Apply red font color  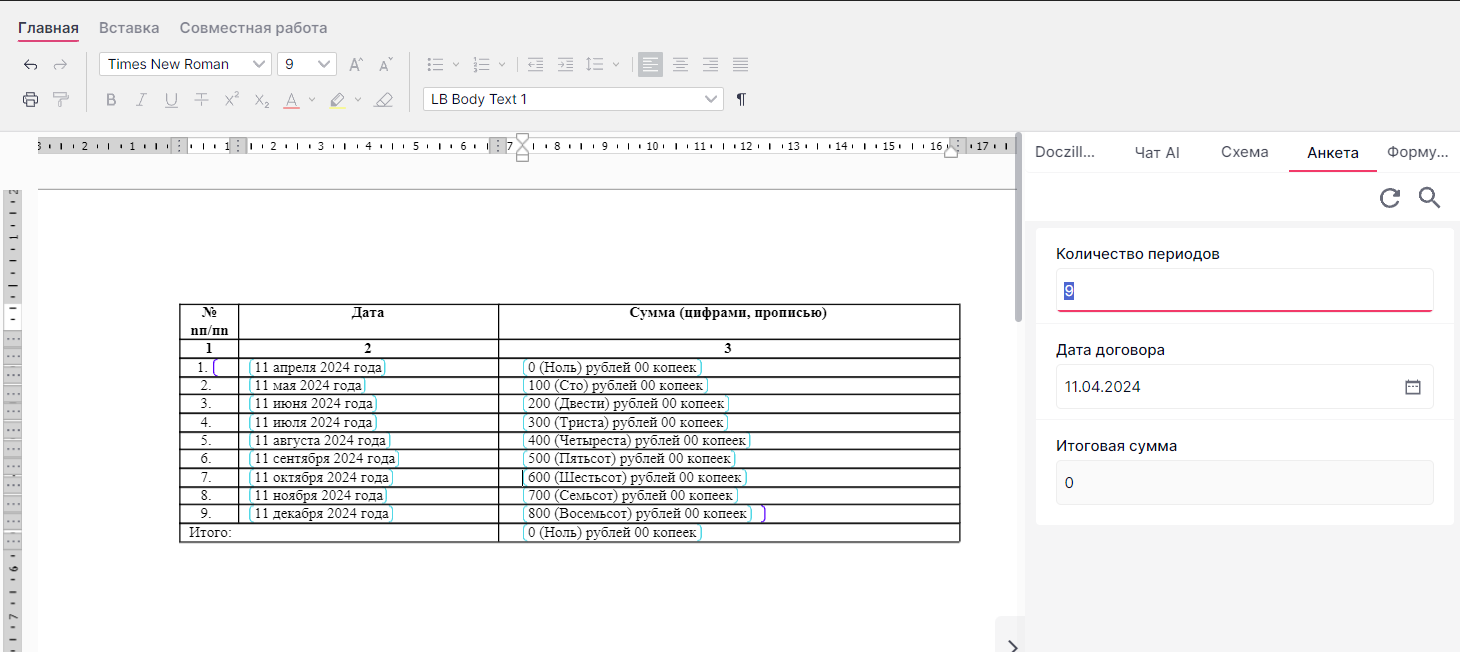point(291,100)
